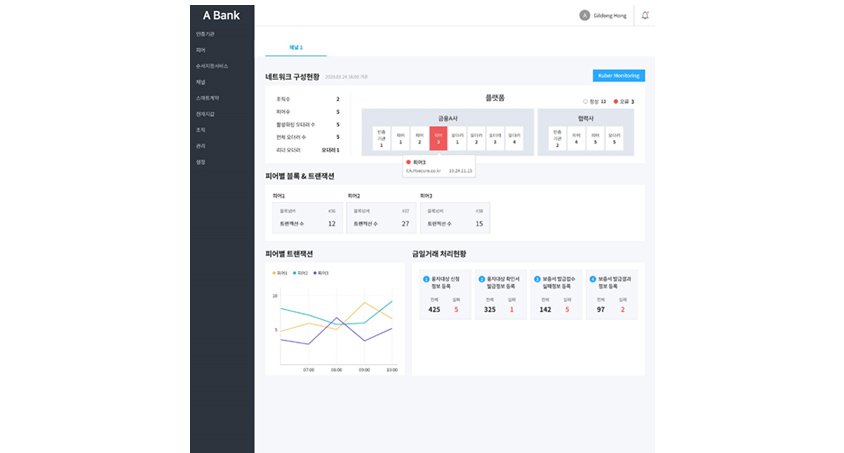
Task: Click the red 오류 status dot
Action: [613, 101]
